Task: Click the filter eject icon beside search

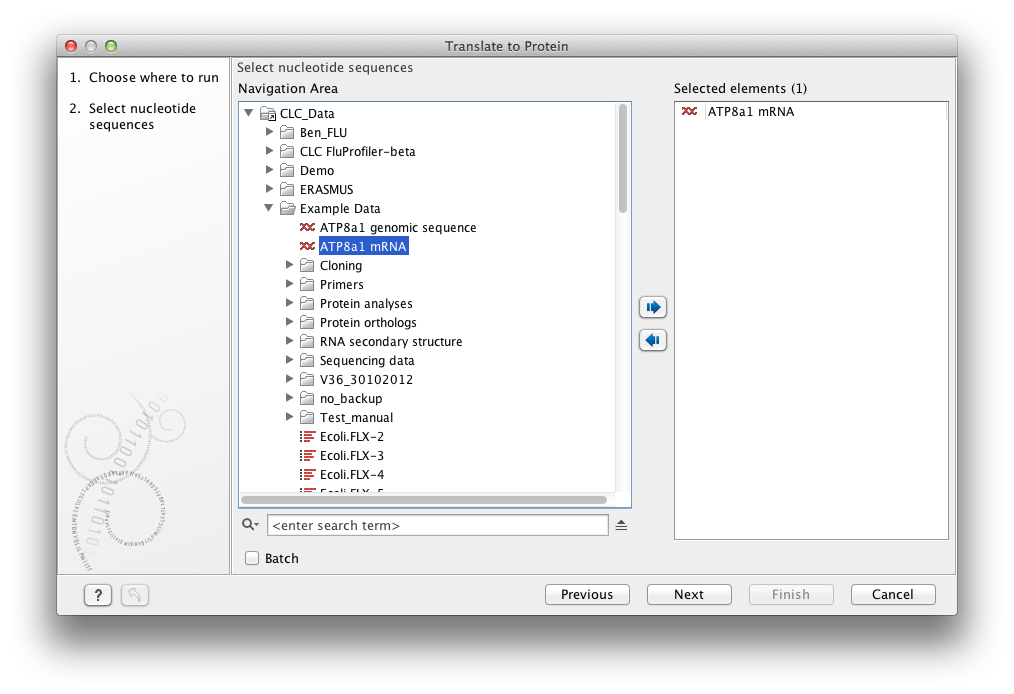Action: (621, 525)
